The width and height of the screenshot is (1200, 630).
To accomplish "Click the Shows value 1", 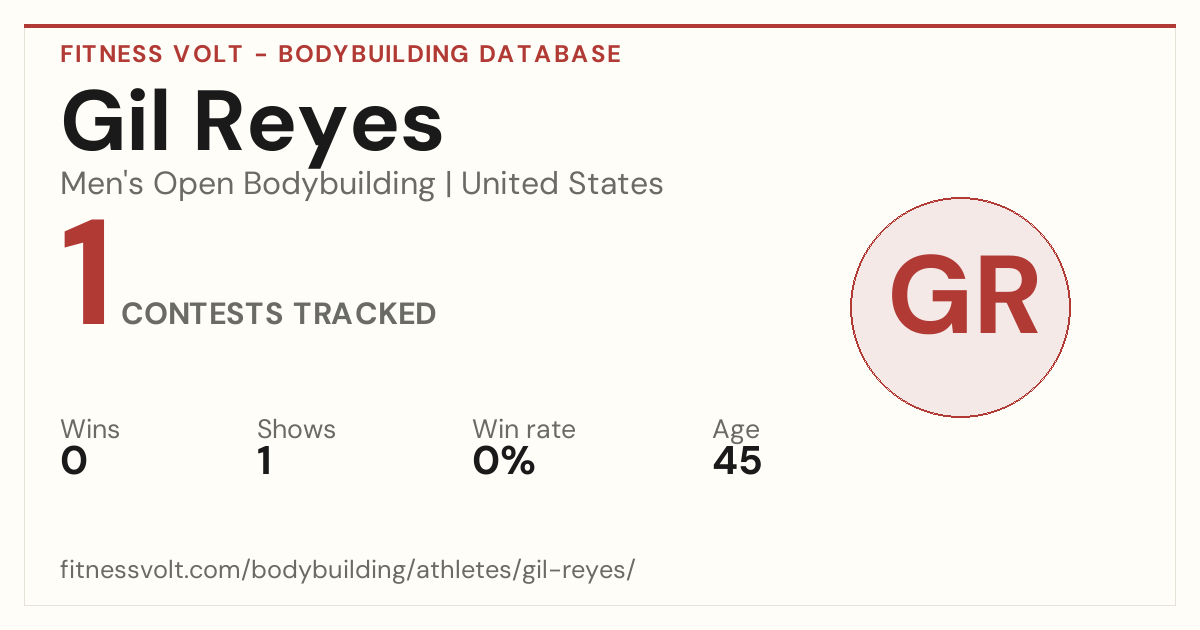I will pyautogui.click(x=265, y=461).
